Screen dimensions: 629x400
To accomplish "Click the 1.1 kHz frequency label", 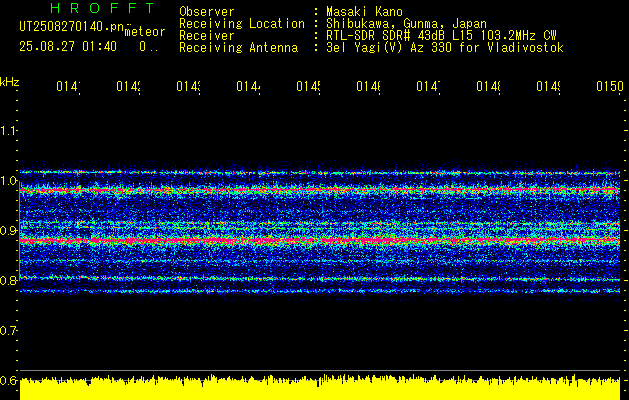I will pos(8,131).
